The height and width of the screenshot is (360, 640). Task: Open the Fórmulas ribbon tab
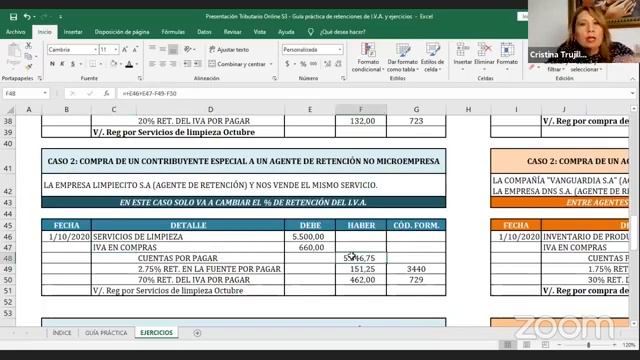tap(173, 32)
